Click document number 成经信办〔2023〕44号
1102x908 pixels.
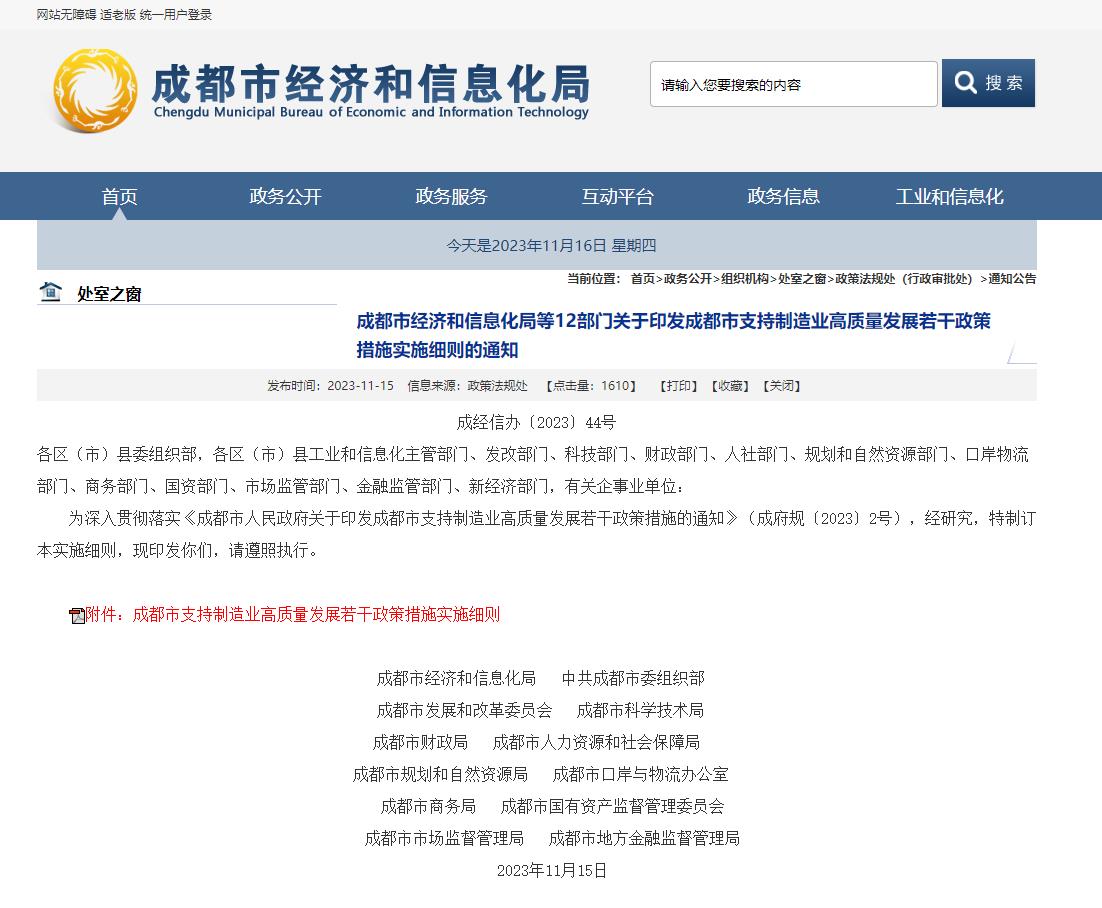pos(536,422)
